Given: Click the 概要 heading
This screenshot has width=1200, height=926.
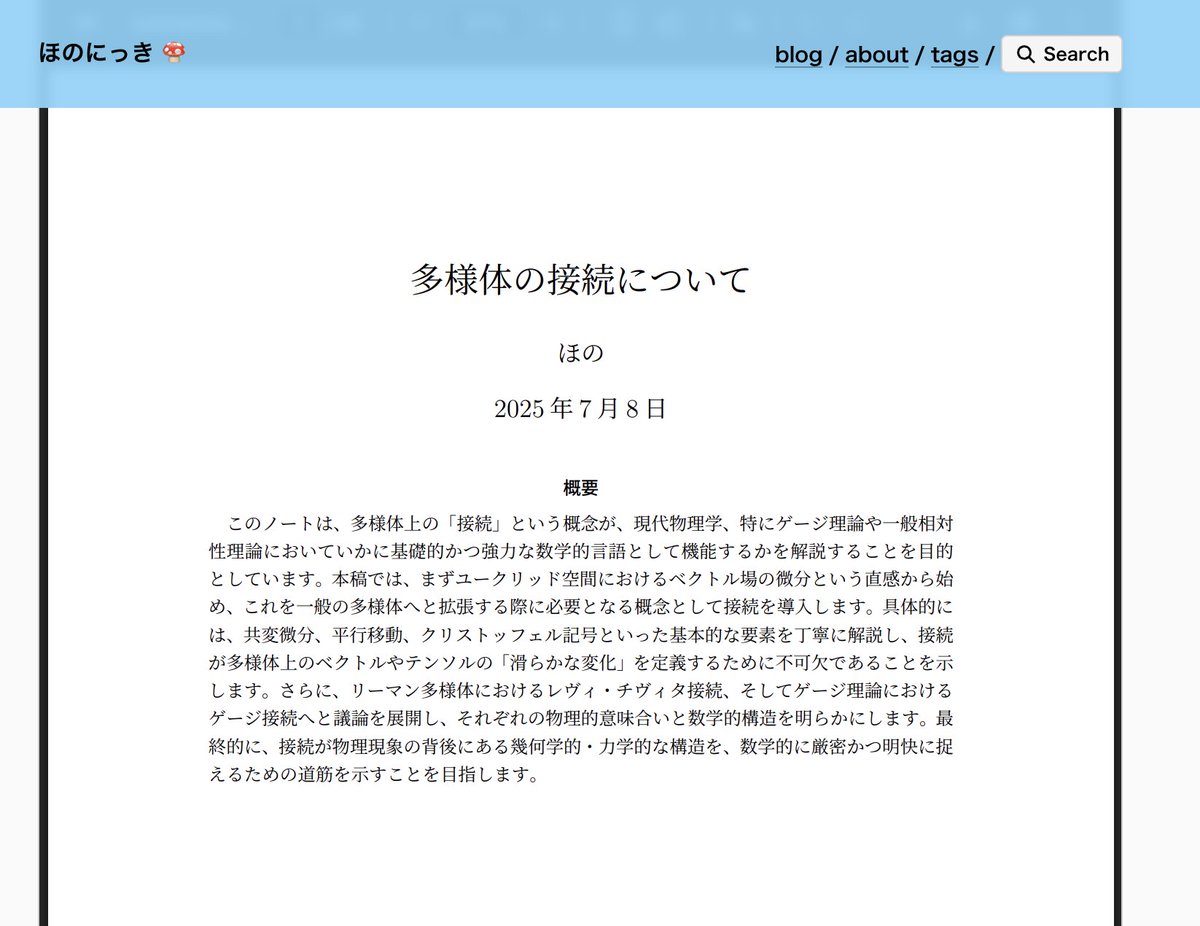Looking at the screenshot, I should point(580,488).
